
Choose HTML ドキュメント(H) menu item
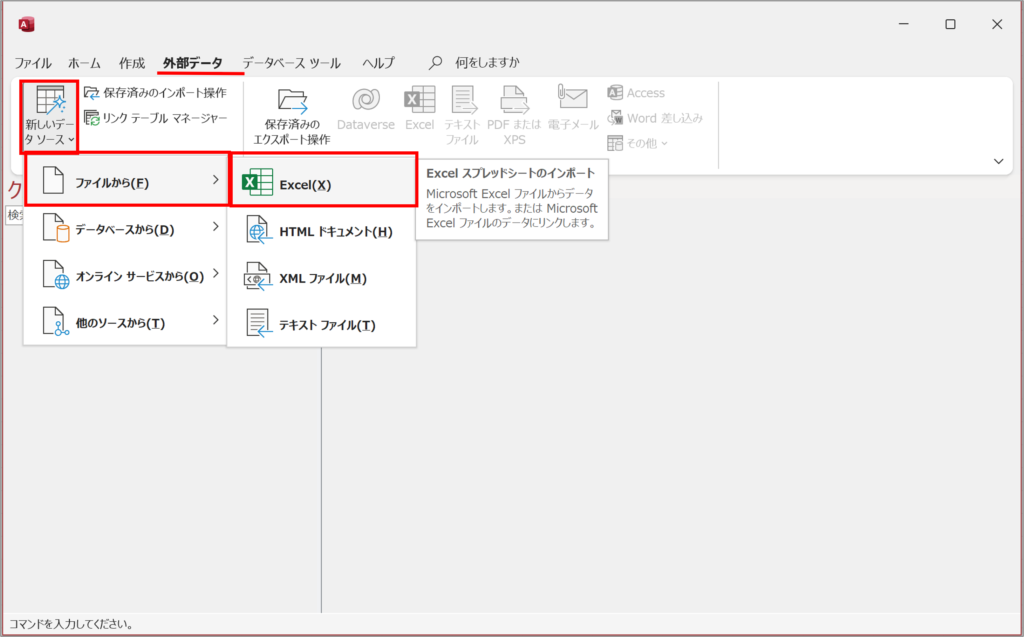tap(321, 231)
